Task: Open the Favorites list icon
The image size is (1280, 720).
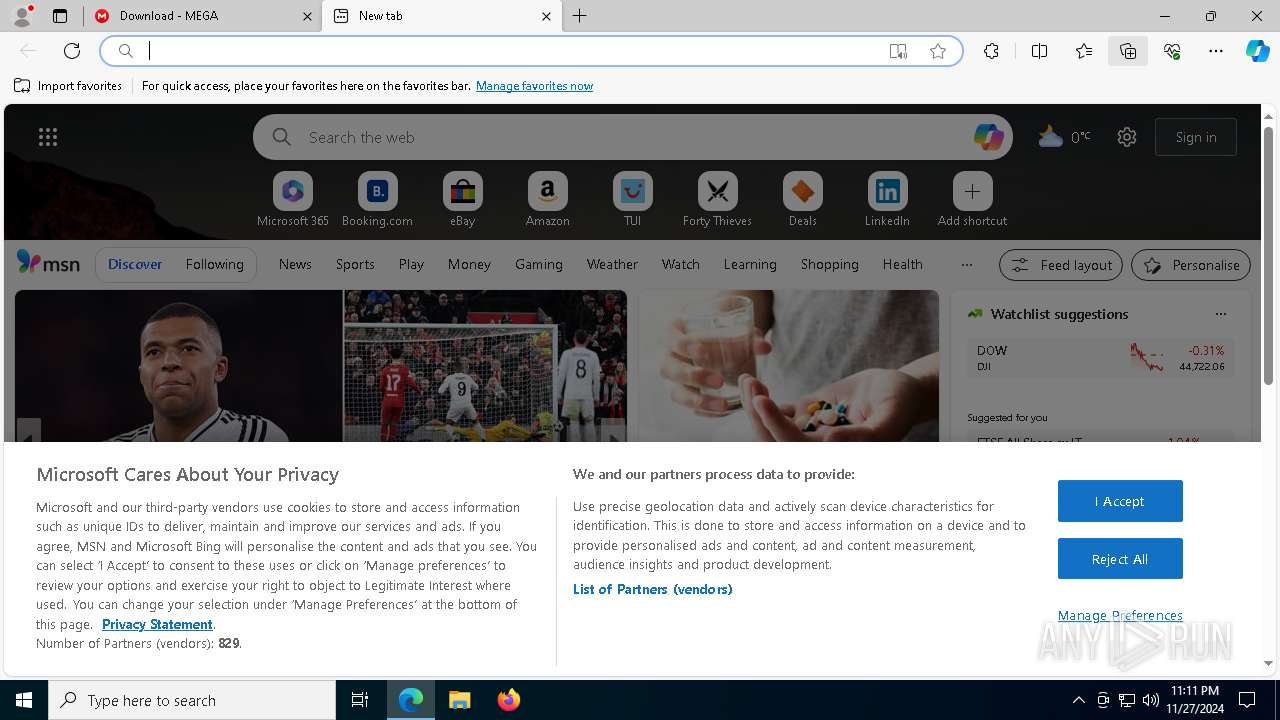Action: pos(1084,51)
